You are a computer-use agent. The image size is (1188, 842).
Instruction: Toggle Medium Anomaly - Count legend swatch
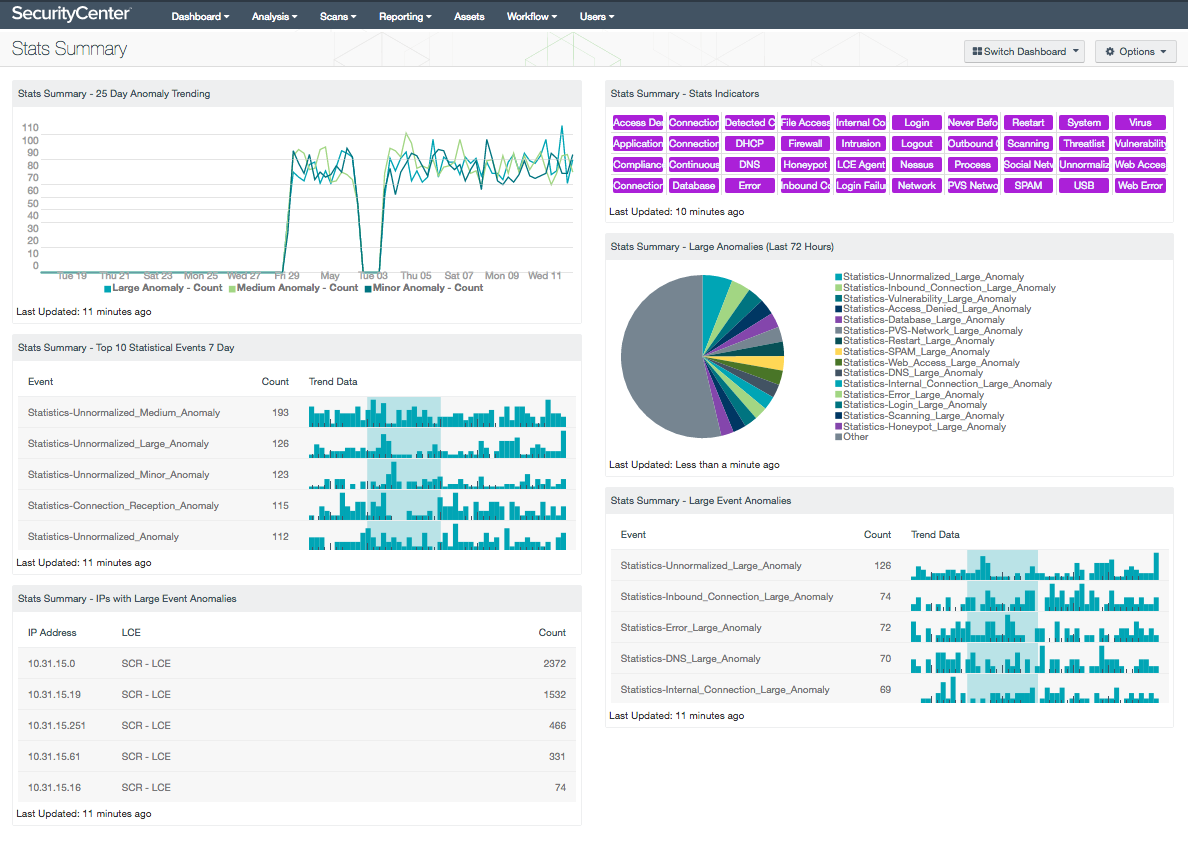tap(232, 289)
